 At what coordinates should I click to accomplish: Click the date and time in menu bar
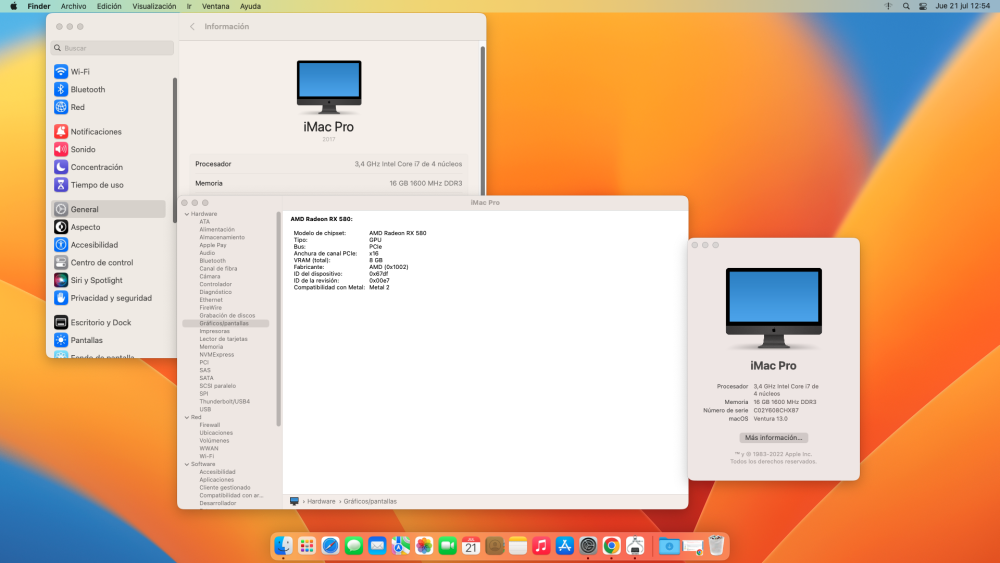[962, 6]
